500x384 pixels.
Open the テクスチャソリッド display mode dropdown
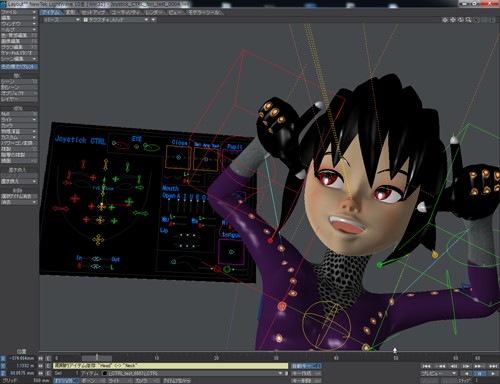[116, 20]
